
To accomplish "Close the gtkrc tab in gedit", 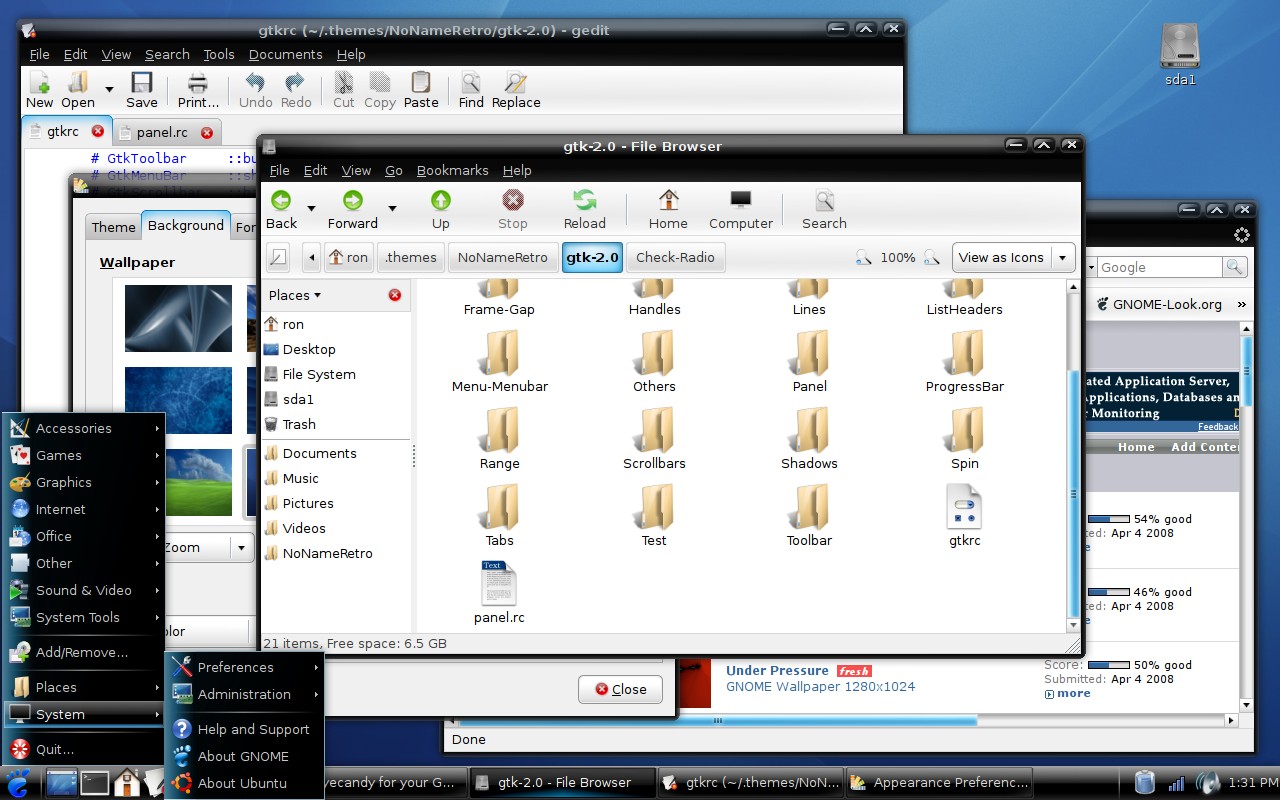I will tap(97, 131).
